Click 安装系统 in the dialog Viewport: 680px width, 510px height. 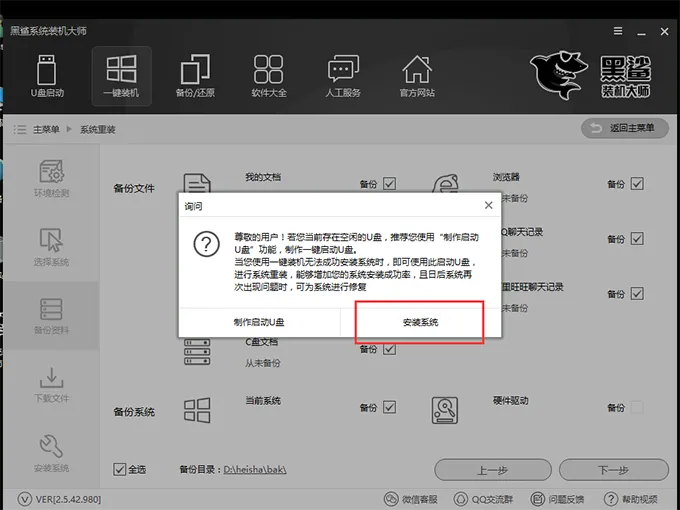[x=421, y=322]
